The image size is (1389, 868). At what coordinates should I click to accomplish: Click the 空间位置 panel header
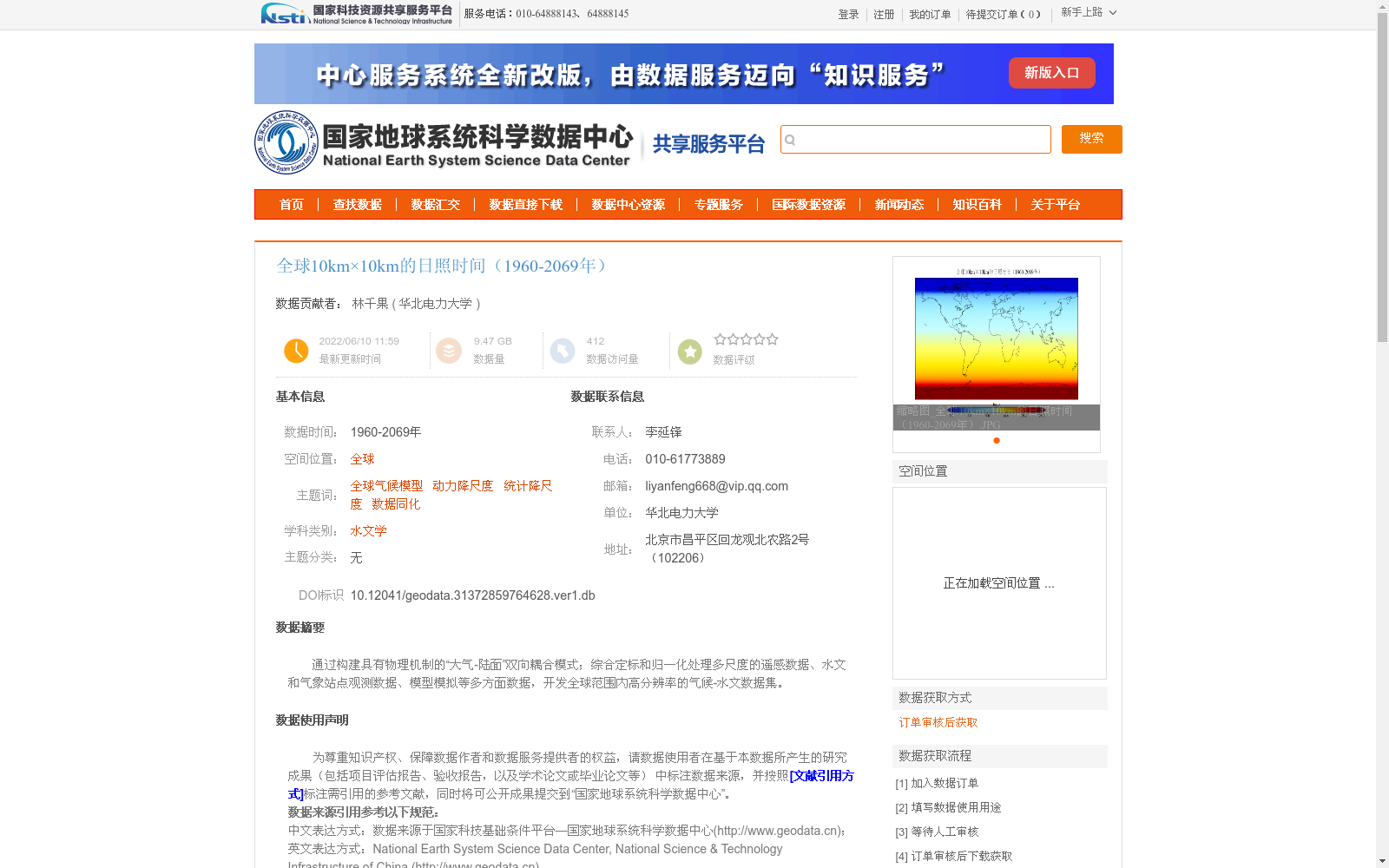coord(1000,471)
